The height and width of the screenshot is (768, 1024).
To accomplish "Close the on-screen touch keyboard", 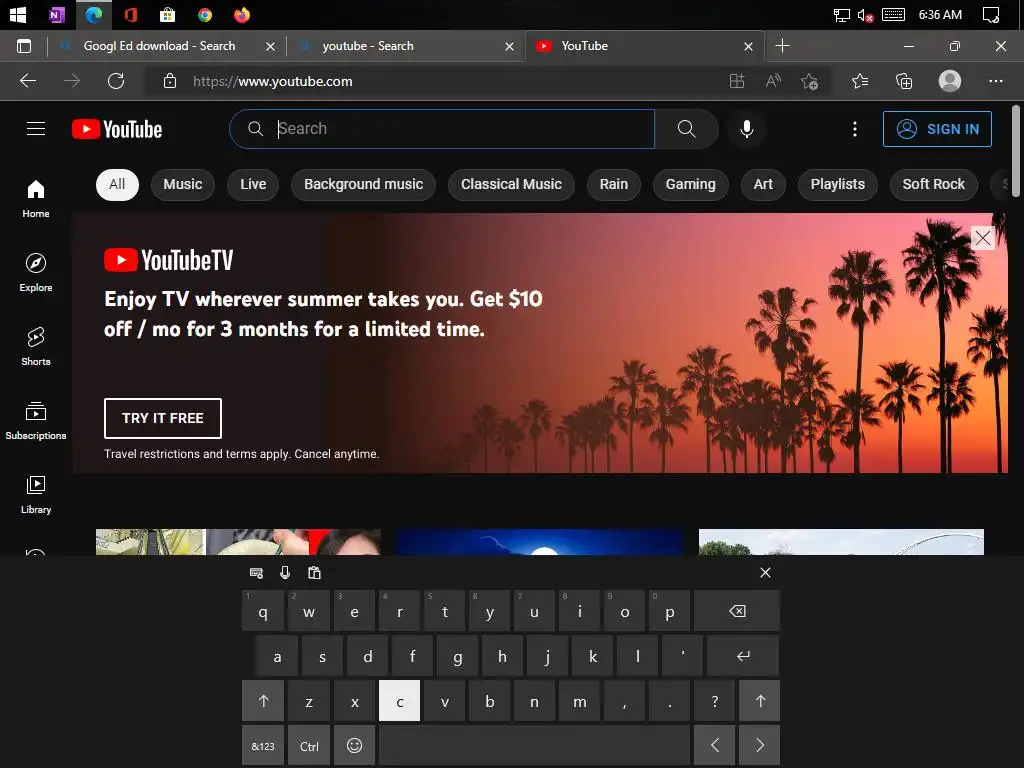I will click(x=765, y=573).
